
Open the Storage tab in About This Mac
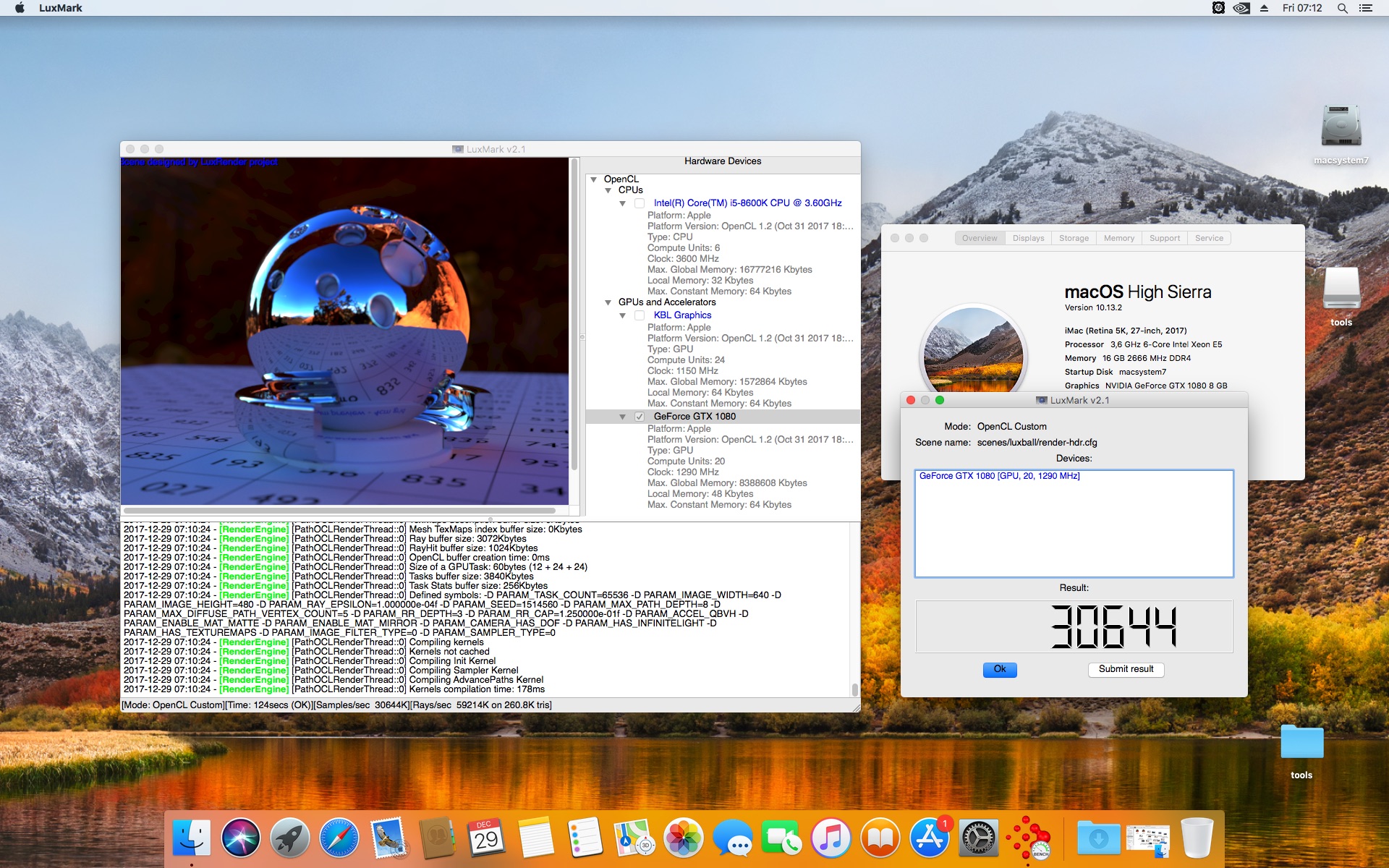[1074, 238]
